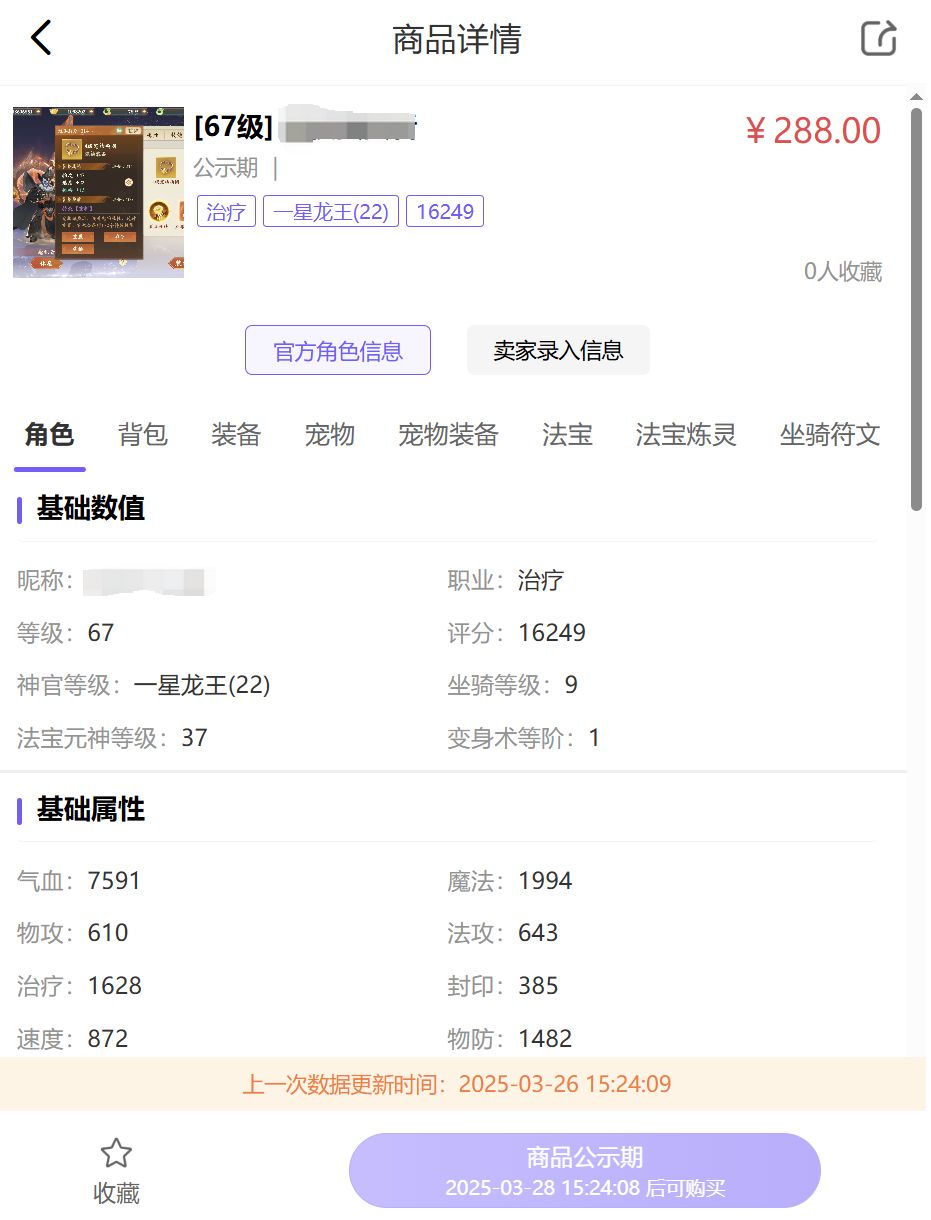Click the 上一次数据更新时间 notice bar

click(463, 1084)
